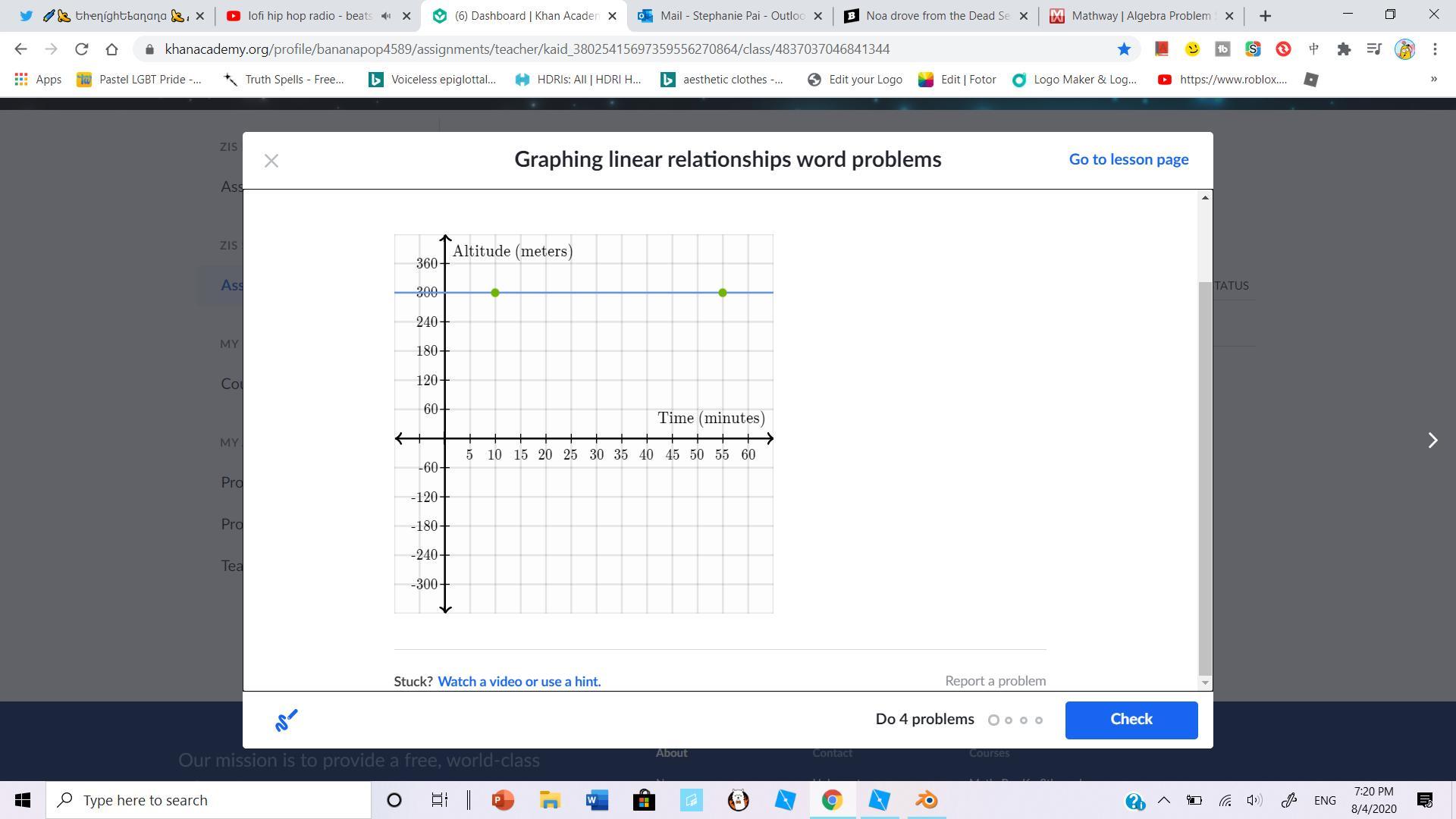The width and height of the screenshot is (1456, 819).
Task: Open PowerPoint from the taskbar
Action: coord(502,800)
